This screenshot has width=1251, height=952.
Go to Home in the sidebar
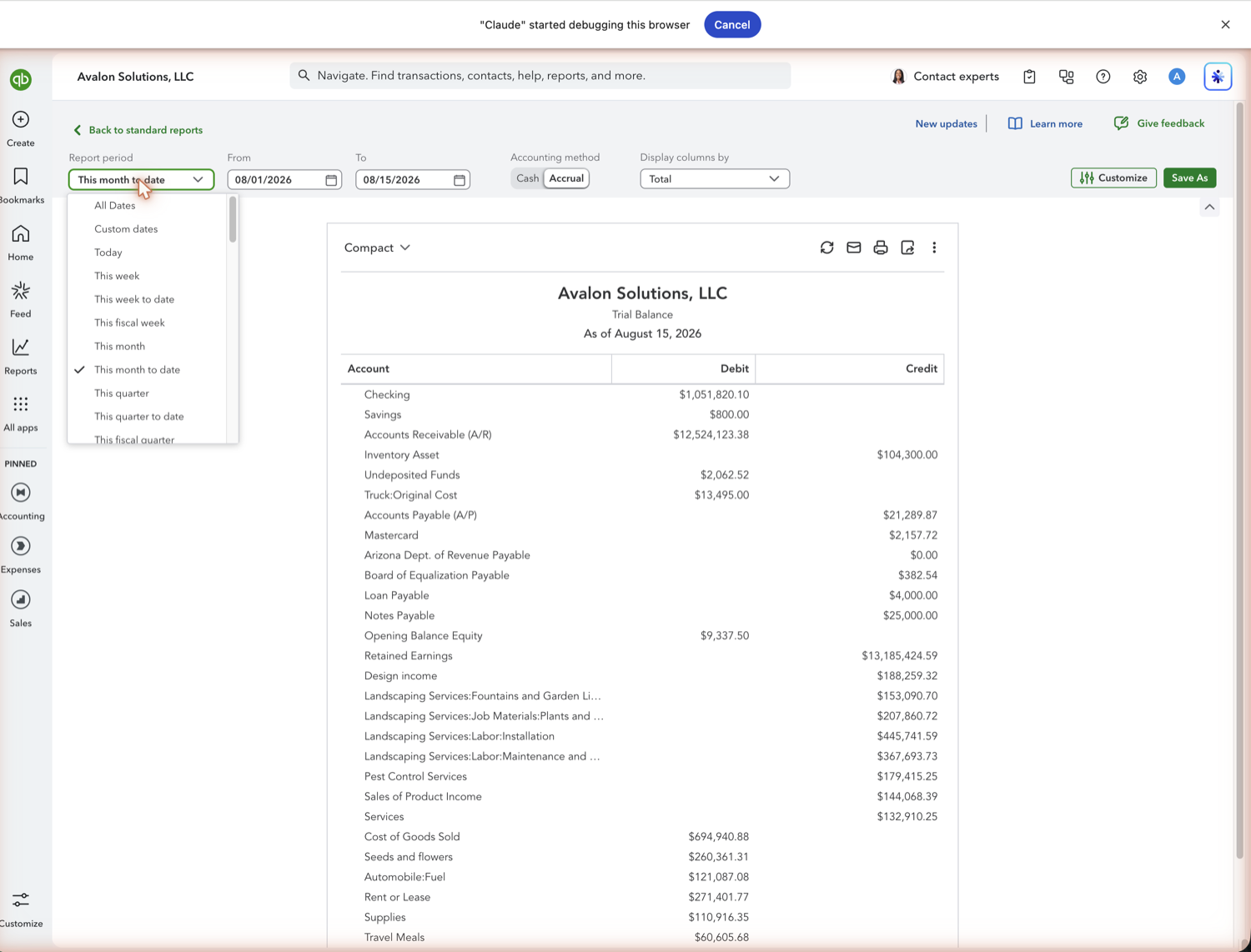point(21,243)
